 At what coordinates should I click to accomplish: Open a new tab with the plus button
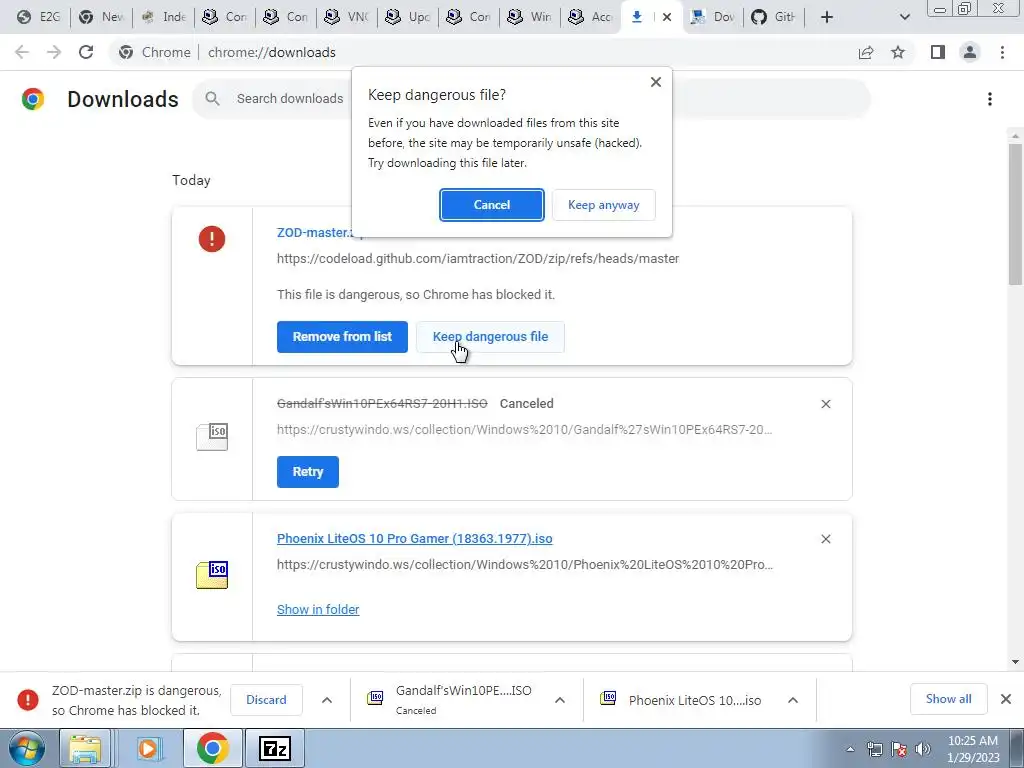click(x=827, y=17)
